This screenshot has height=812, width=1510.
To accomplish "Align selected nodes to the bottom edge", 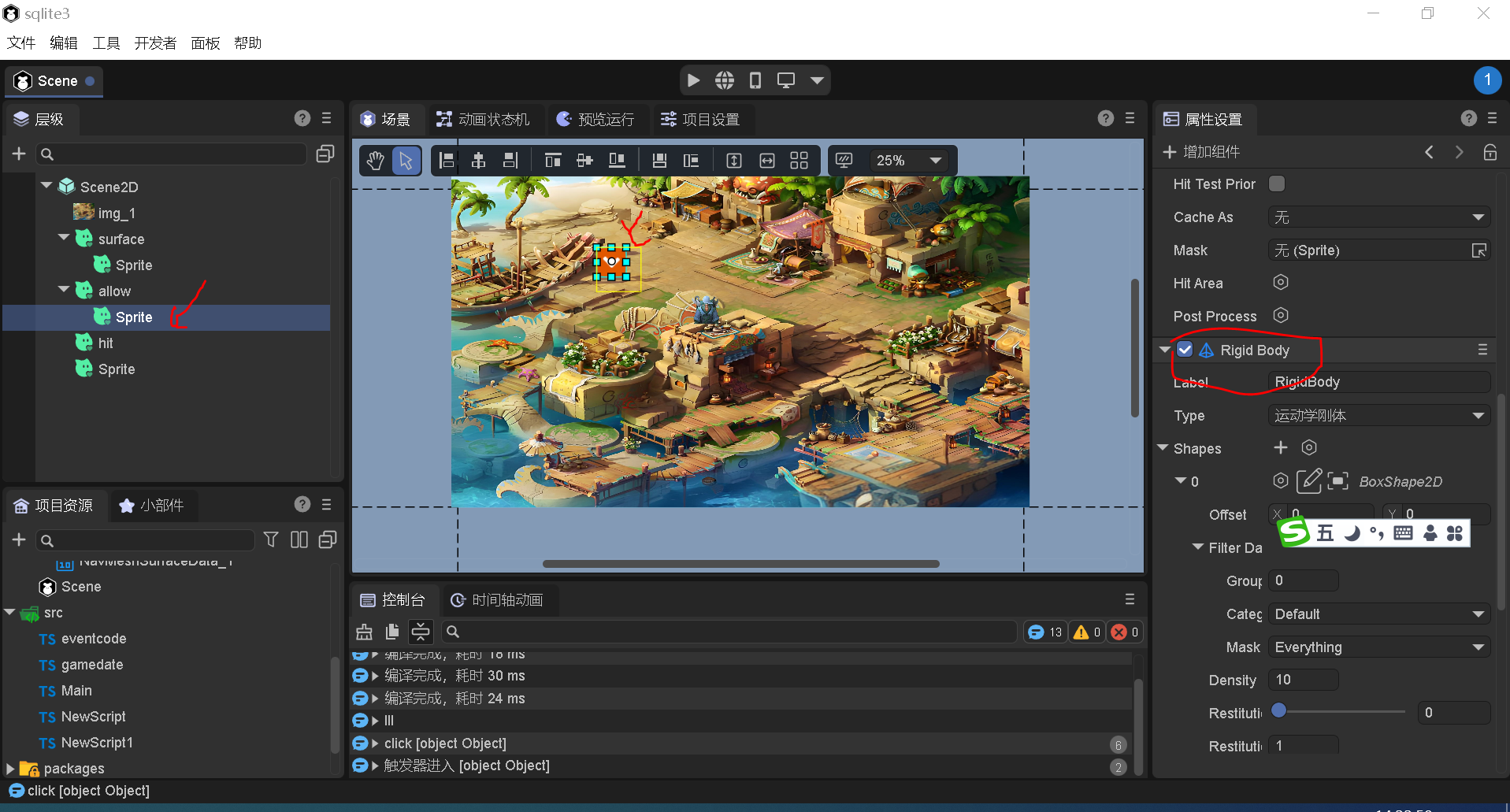I will (x=617, y=161).
